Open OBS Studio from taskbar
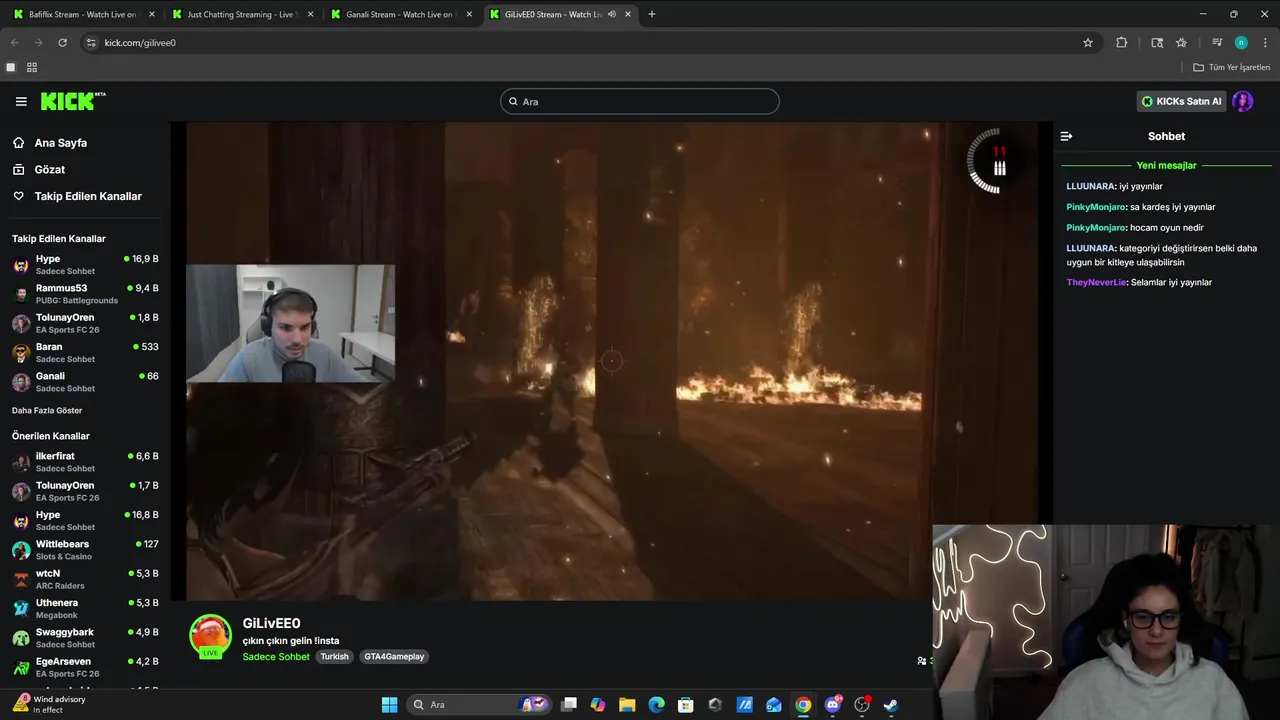1280x720 pixels. click(862, 705)
